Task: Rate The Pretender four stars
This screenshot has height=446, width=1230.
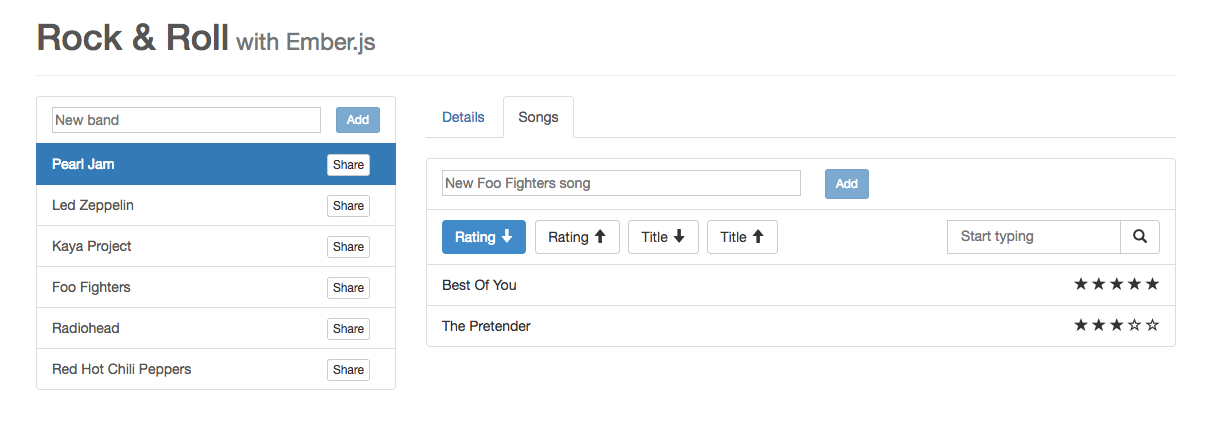Action: point(1135,326)
